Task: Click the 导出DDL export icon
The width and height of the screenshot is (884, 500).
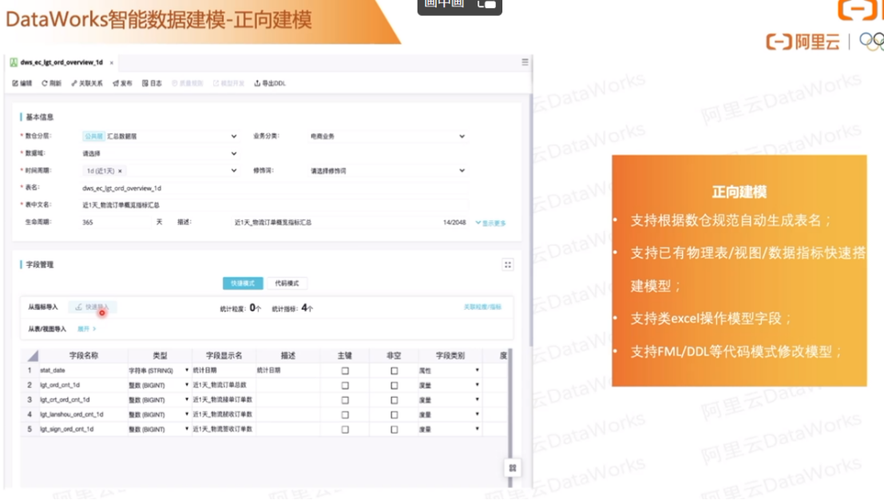Action: (x=270, y=83)
